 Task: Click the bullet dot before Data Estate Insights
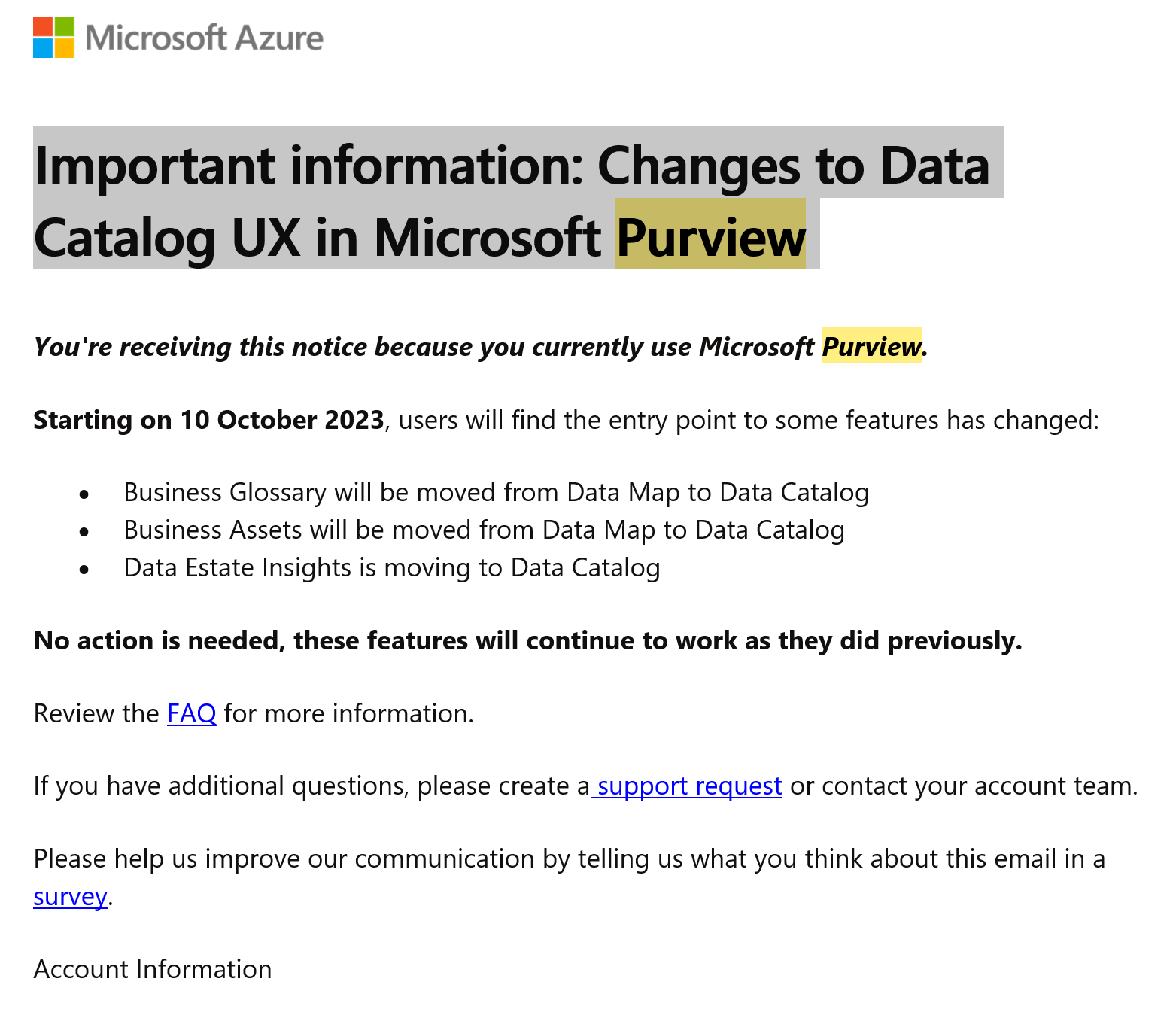click(x=84, y=569)
